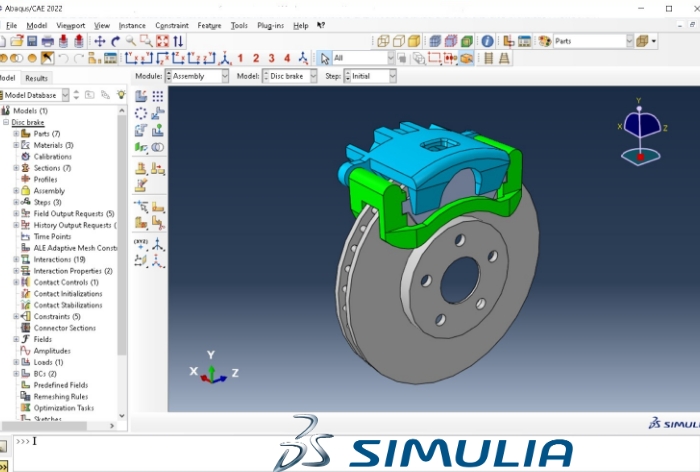Open the Viewport menu
The height and width of the screenshot is (472, 700).
pyautogui.click(x=71, y=25)
